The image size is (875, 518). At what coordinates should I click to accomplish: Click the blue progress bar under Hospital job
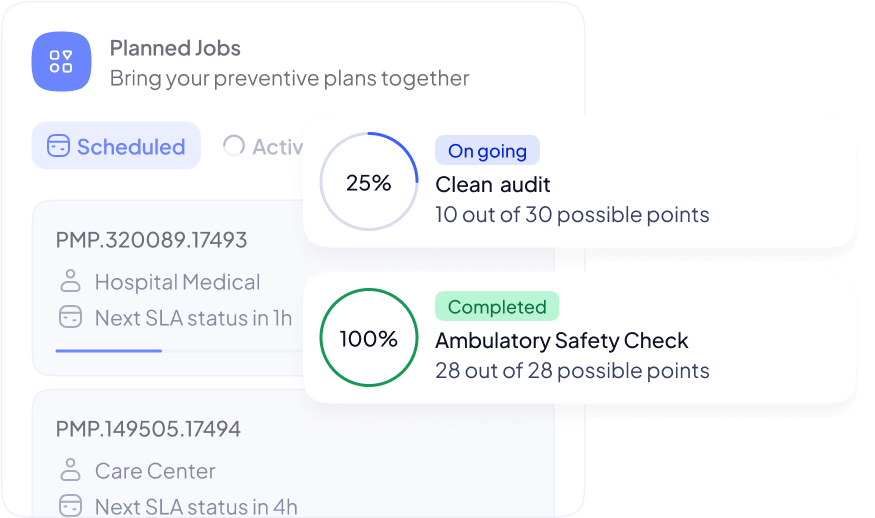109,351
